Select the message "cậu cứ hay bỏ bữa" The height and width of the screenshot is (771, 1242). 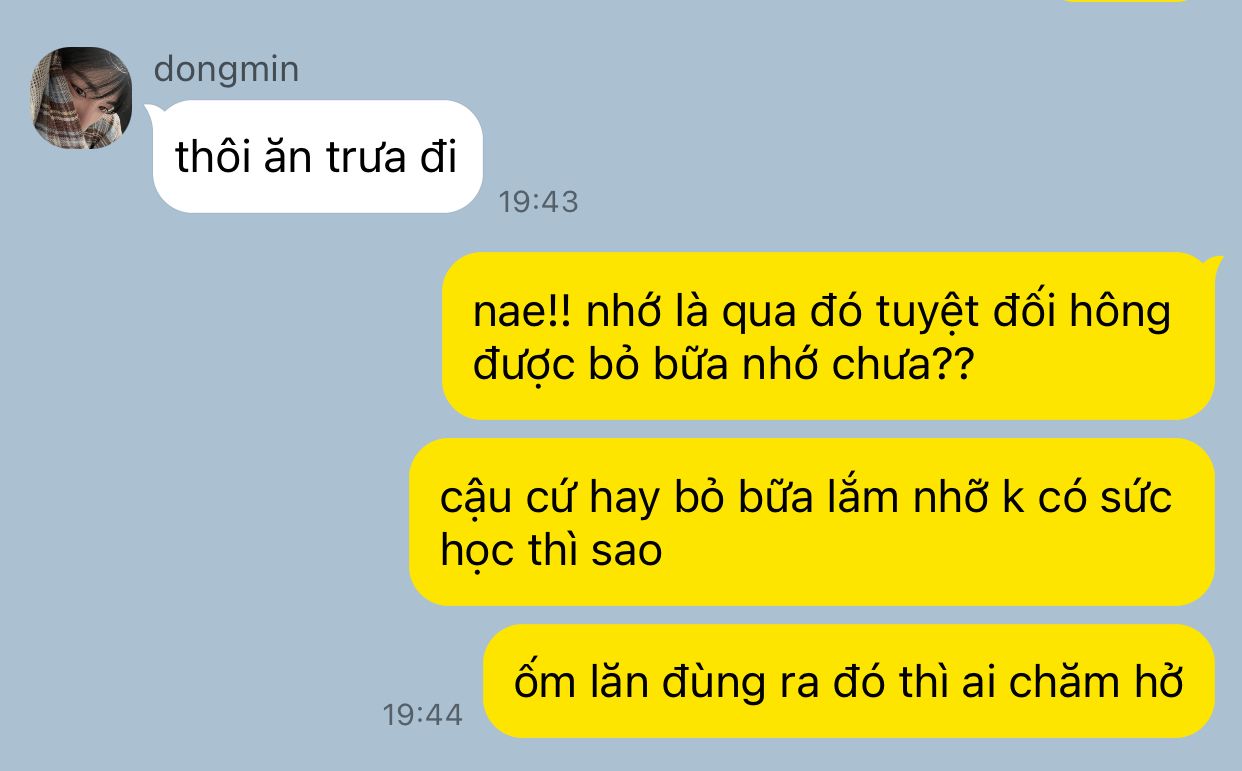click(x=812, y=522)
